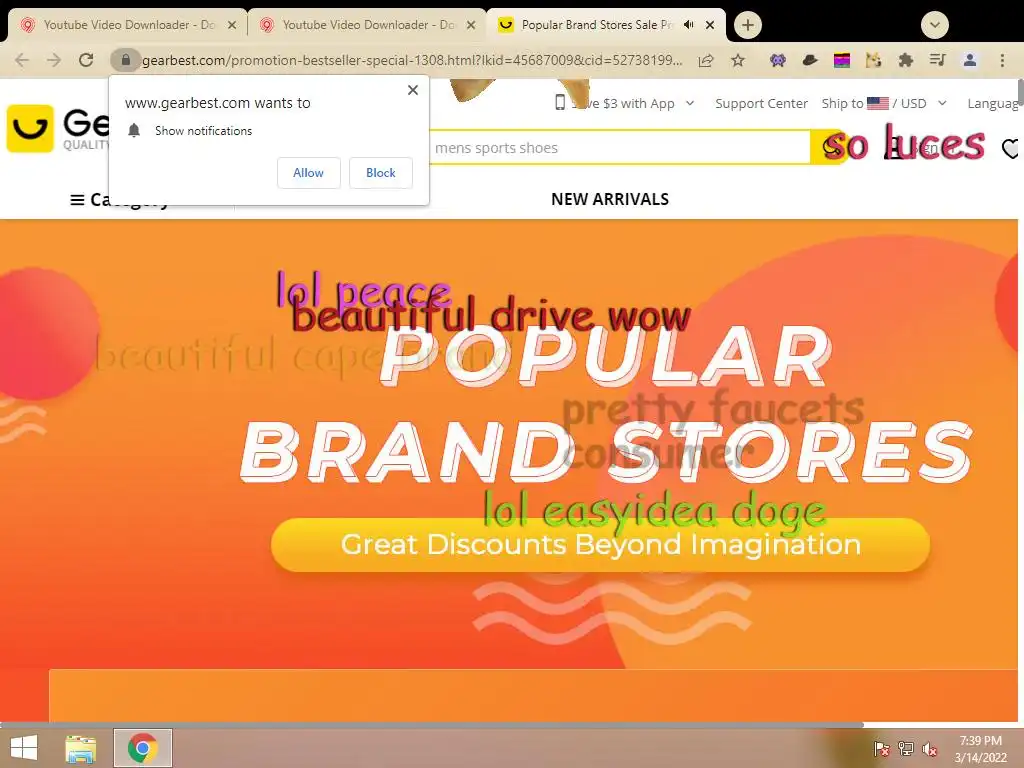Open a new browser tab
This screenshot has height=768, width=1024.
pos(748,25)
